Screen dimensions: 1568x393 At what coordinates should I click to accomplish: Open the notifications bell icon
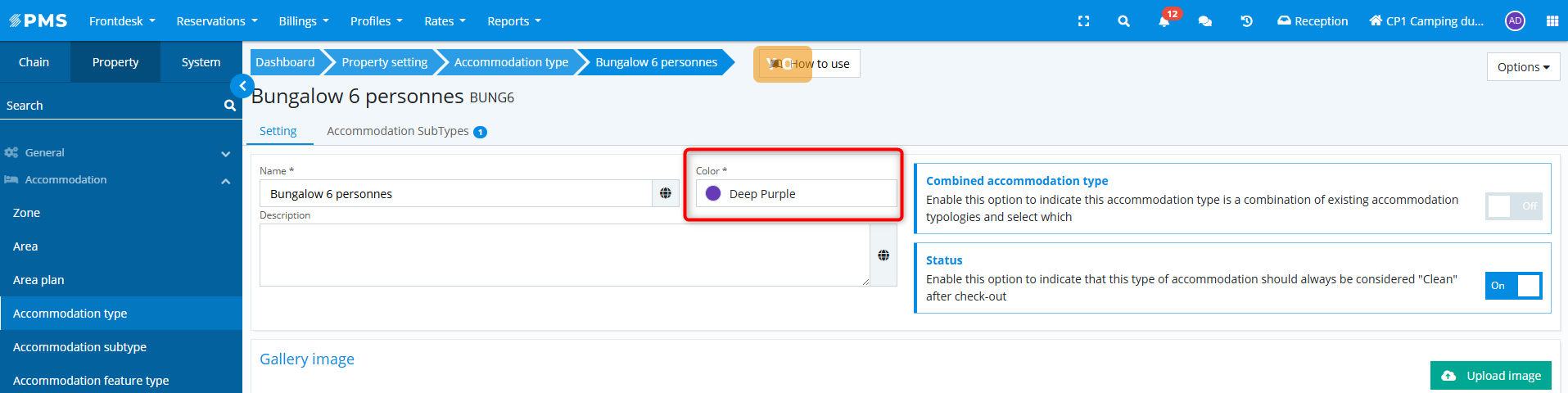(x=1164, y=21)
